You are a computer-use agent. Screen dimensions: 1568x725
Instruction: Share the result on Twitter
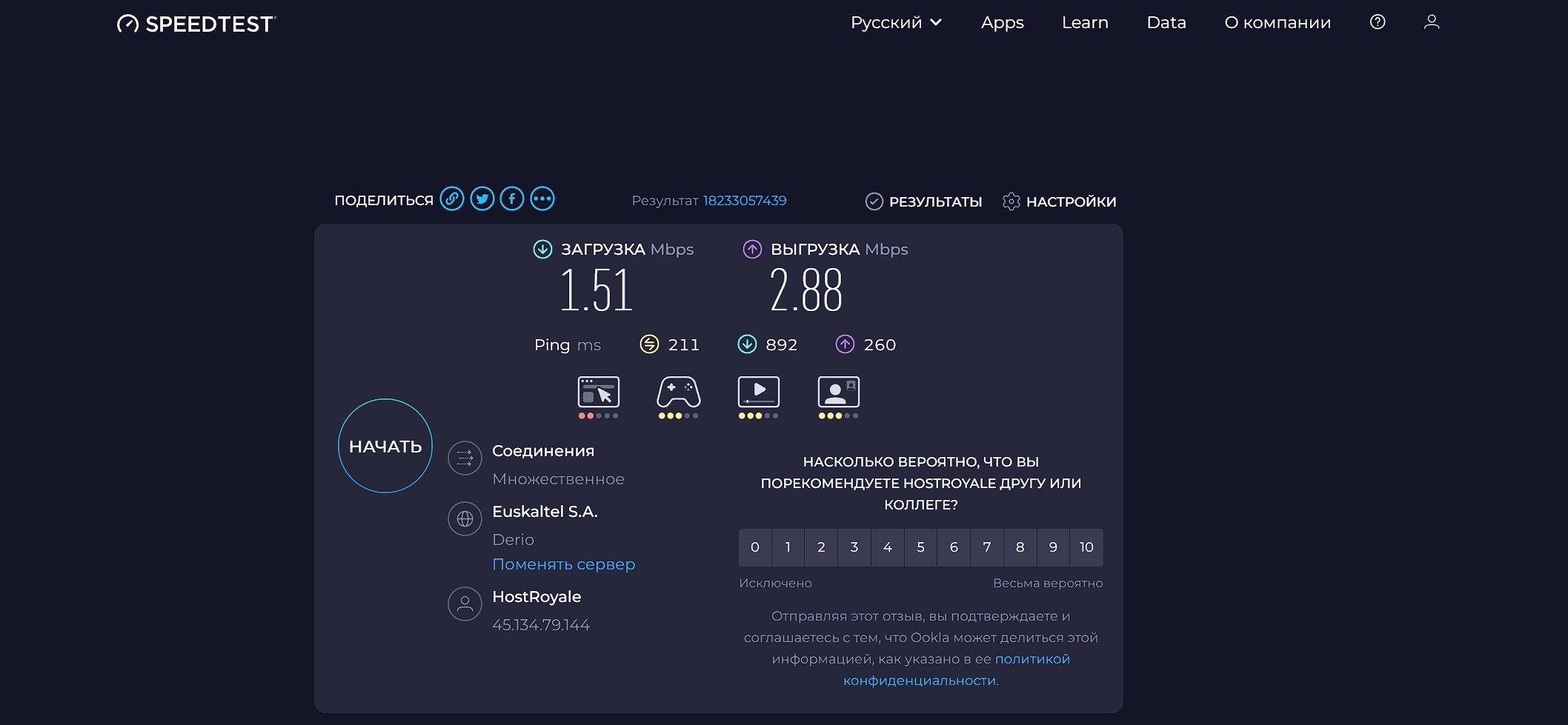(x=482, y=198)
